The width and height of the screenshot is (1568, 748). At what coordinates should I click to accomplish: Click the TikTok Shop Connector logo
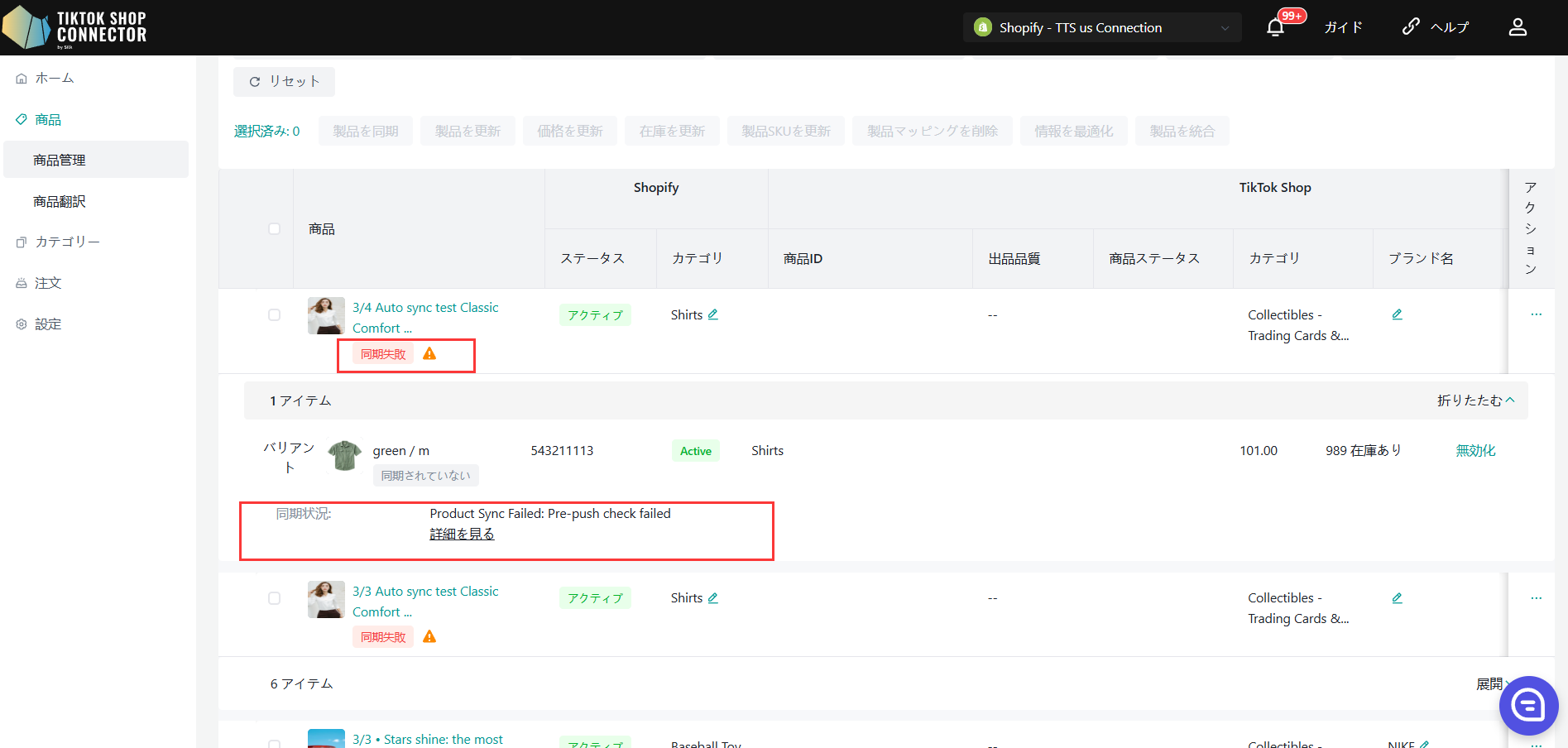[74, 27]
